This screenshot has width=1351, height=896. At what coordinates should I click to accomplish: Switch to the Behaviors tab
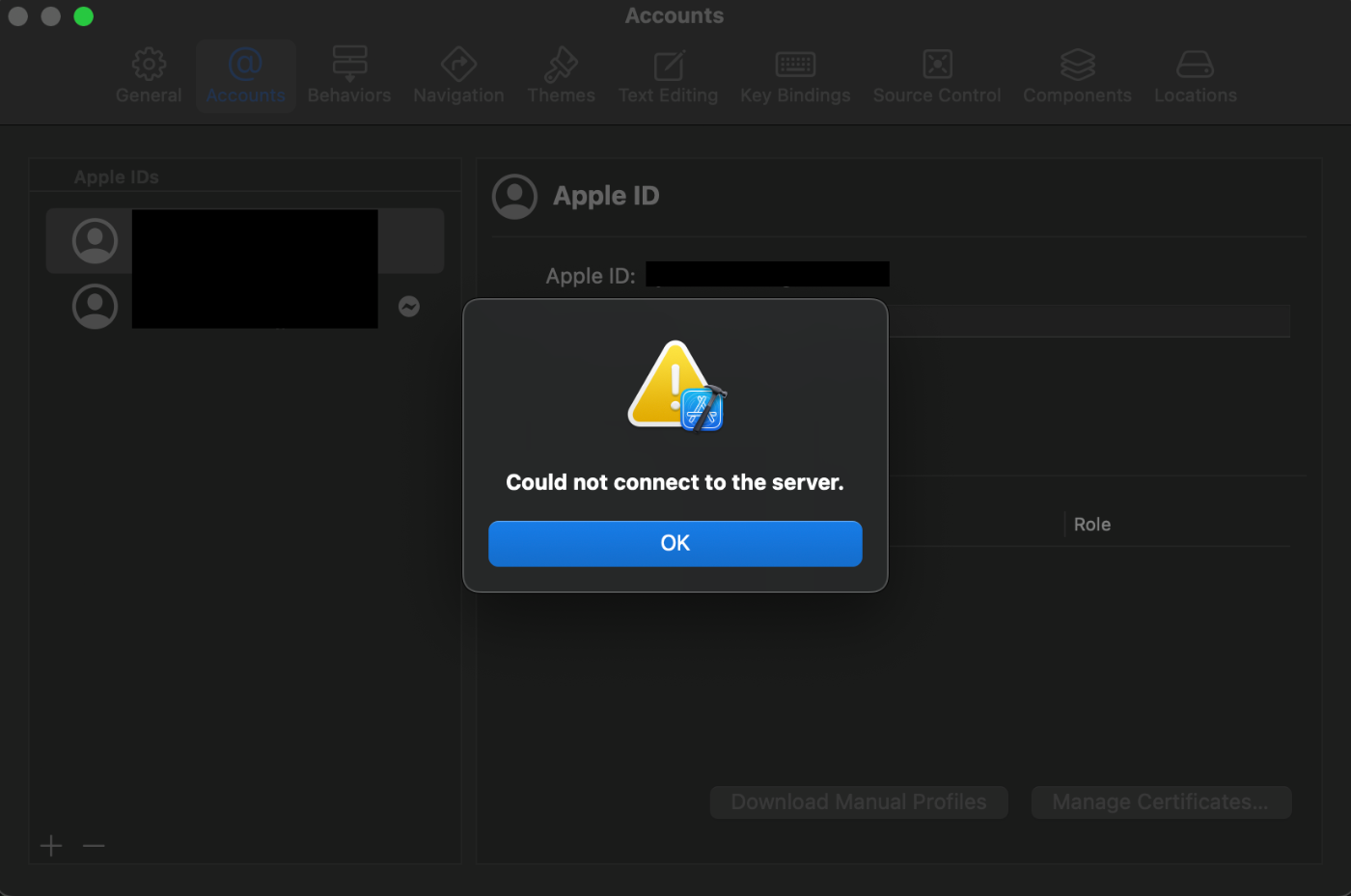pos(349,76)
